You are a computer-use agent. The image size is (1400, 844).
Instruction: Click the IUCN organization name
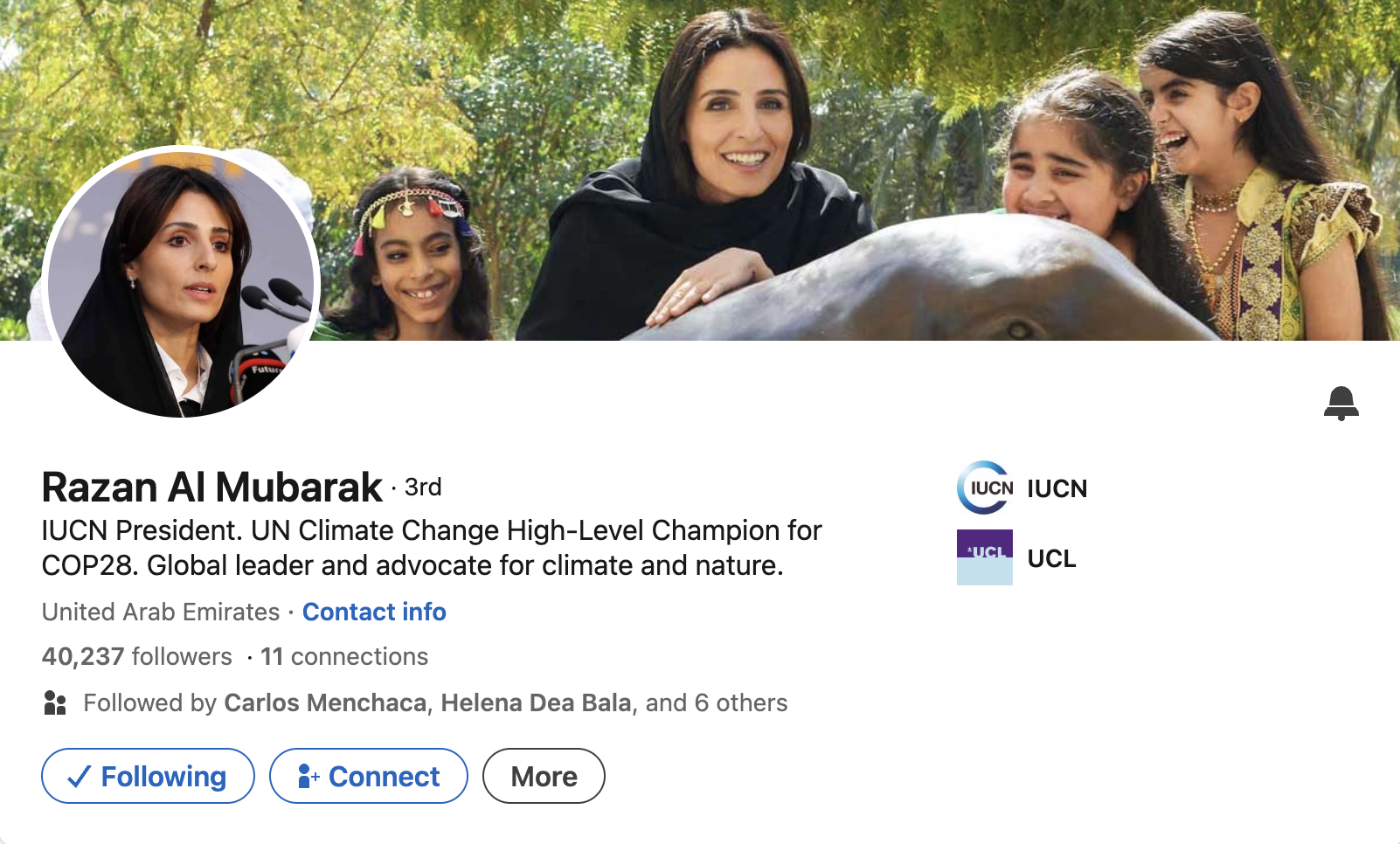[x=1057, y=488]
